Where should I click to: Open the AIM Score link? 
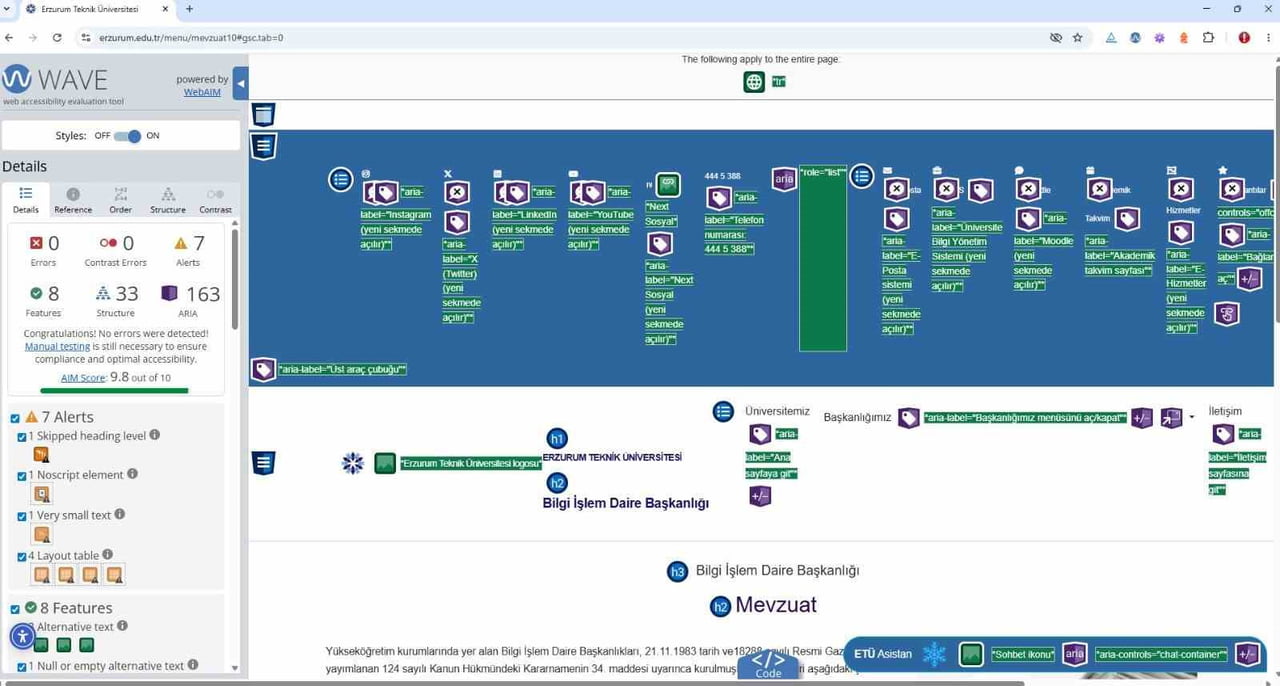point(83,378)
